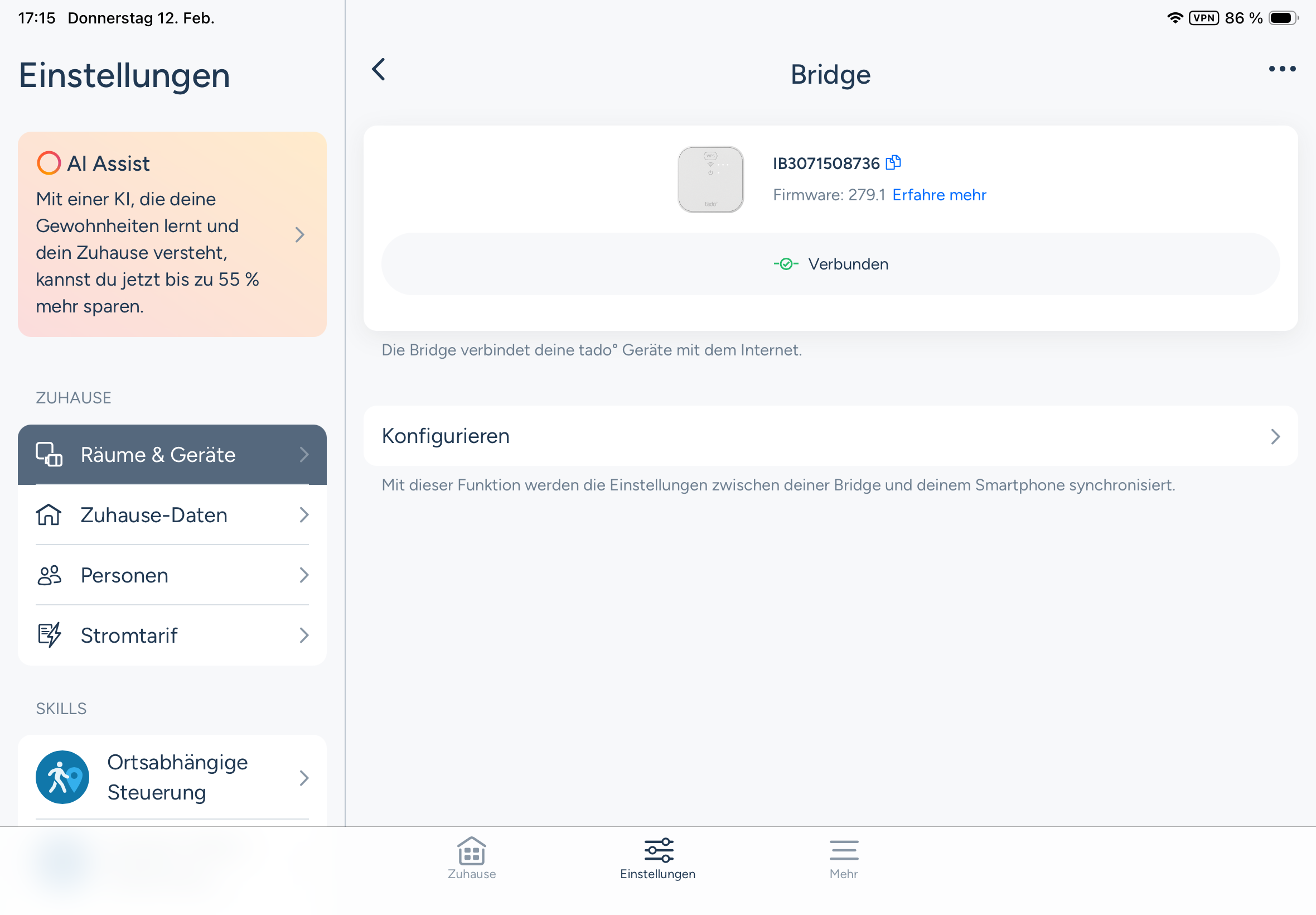Expand the AI Assist chevron
This screenshot has width=1316, height=915.
click(299, 234)
